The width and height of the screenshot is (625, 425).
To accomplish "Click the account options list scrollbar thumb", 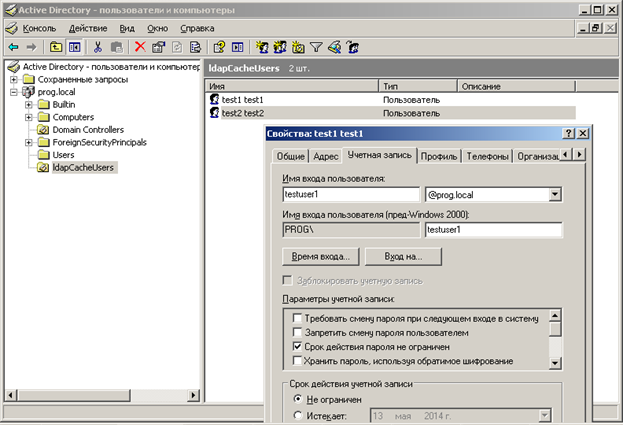I will pyautogui.click(x=555, y=329).
